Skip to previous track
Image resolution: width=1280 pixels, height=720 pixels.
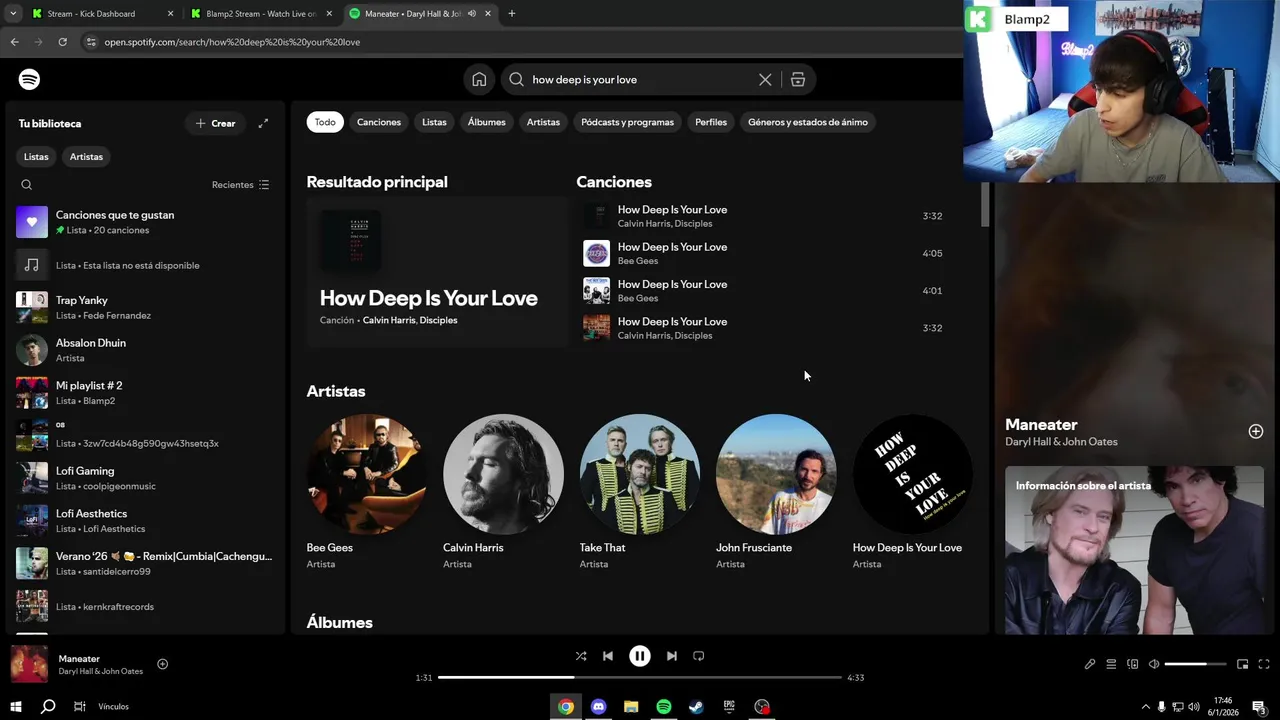(608, 656)
